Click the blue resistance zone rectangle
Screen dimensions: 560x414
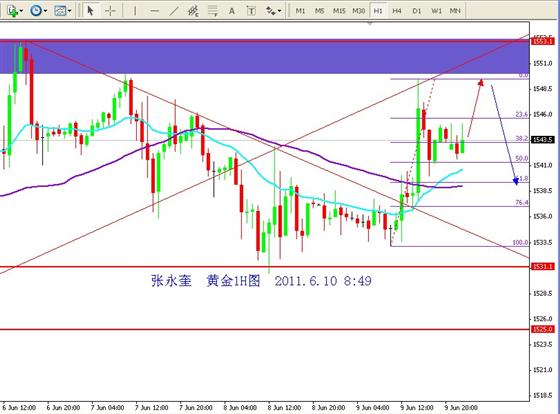tap(264, 58)
